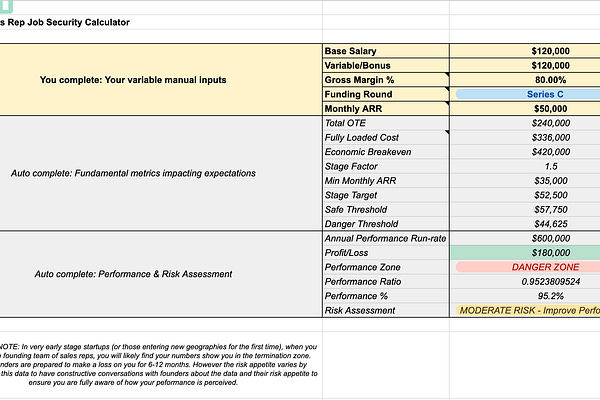Screen dimensions: 600x400
Task: Open the Funding Round Series C dropdown
Action: point(528,94)
